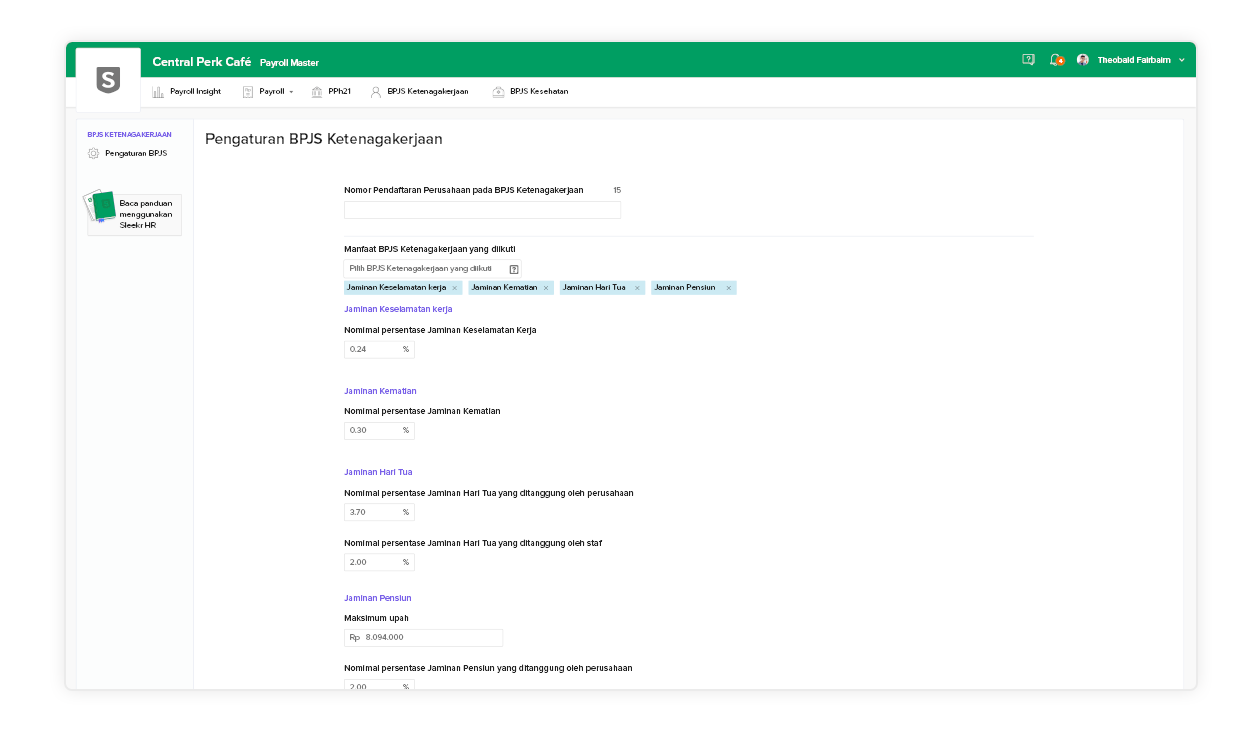Go to the BPJS Ketenagakerjaan menu item
Viewport: 1260px width, 730px height.
click(x=419, y=92)
